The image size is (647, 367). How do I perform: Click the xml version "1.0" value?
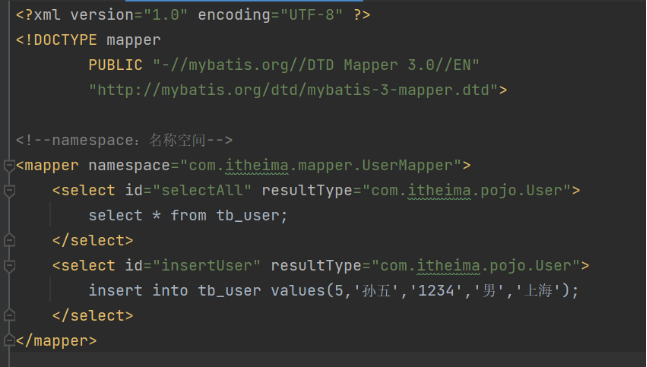click(165, 15)
